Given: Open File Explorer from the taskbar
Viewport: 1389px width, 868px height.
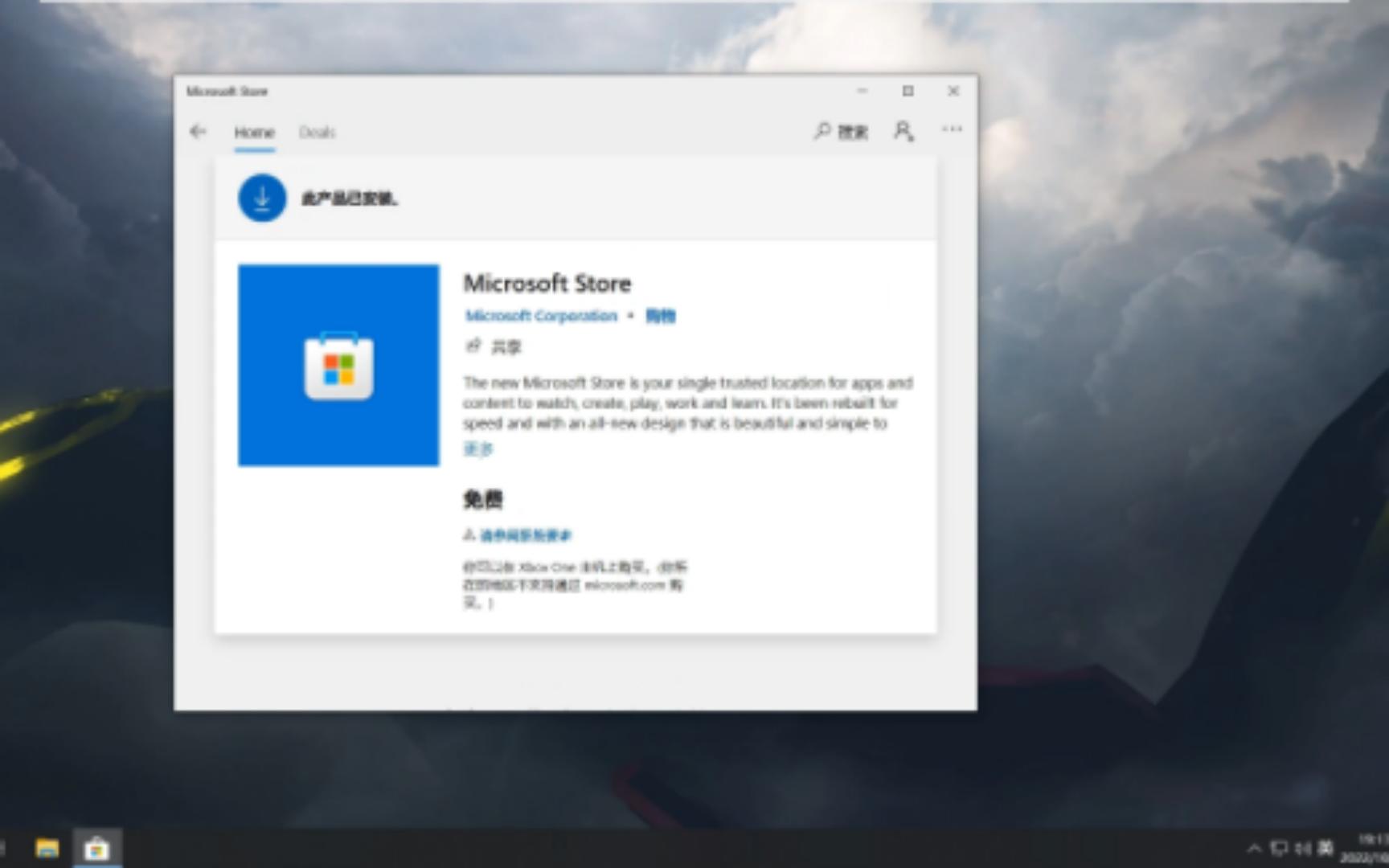Looking at the screenshot, I should [x=47, y=849].
